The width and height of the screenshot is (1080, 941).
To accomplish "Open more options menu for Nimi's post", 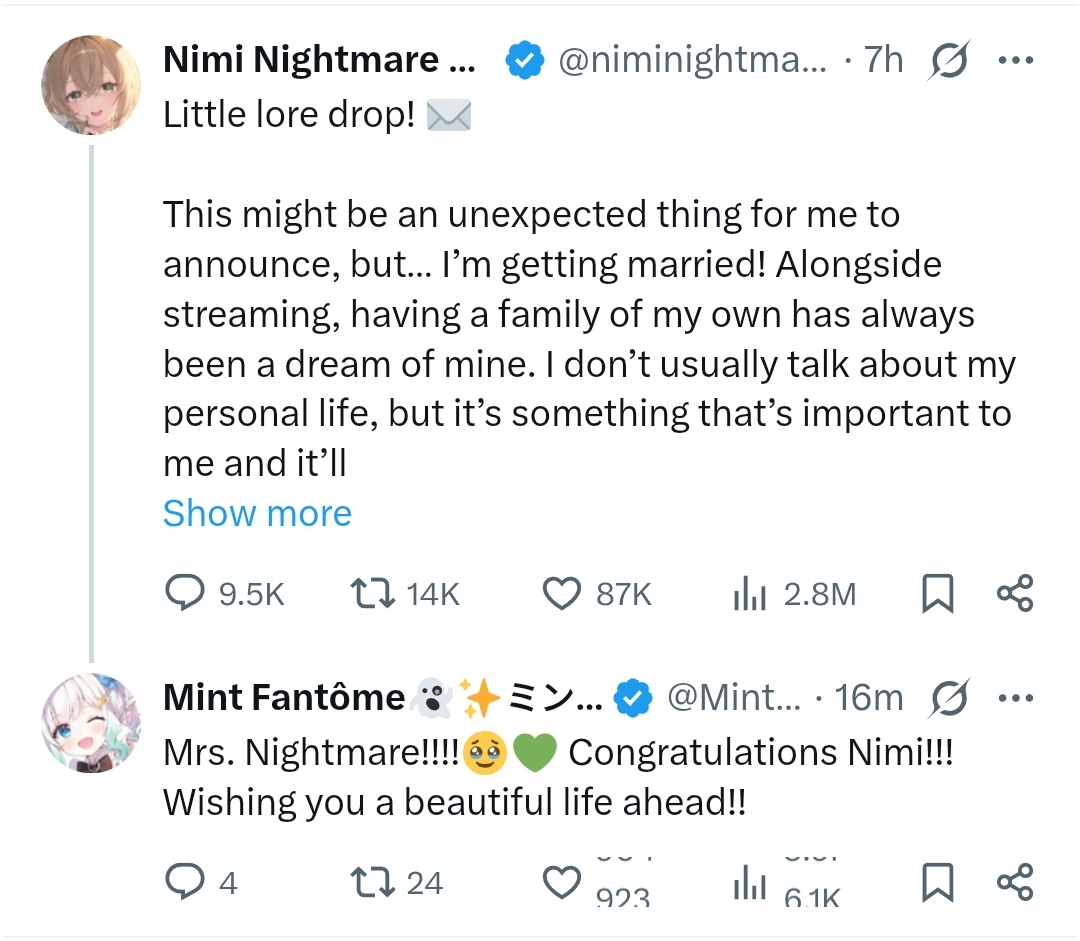I will pos(1015,61).
